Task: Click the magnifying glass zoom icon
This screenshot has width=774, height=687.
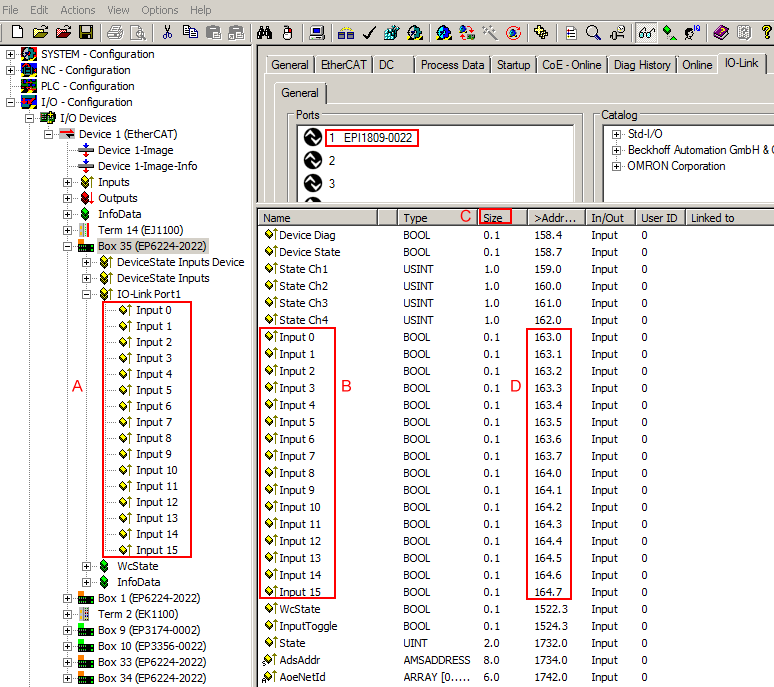Action: point(593,33)
